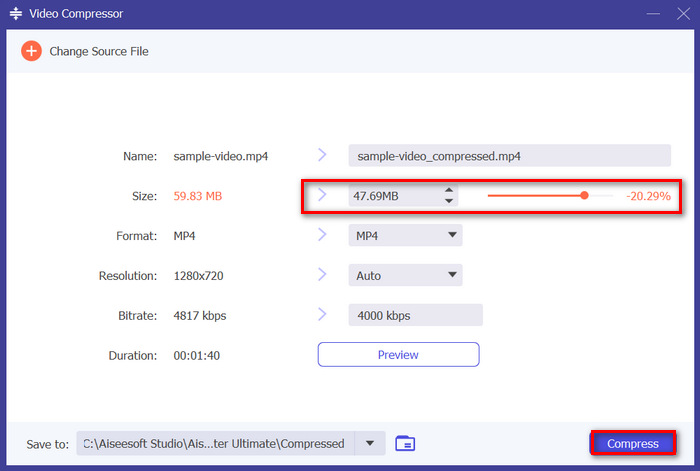Click the Video Compressor app logo icon
The height and width of the screenshot is (471, 700).
tap(16, 13)
